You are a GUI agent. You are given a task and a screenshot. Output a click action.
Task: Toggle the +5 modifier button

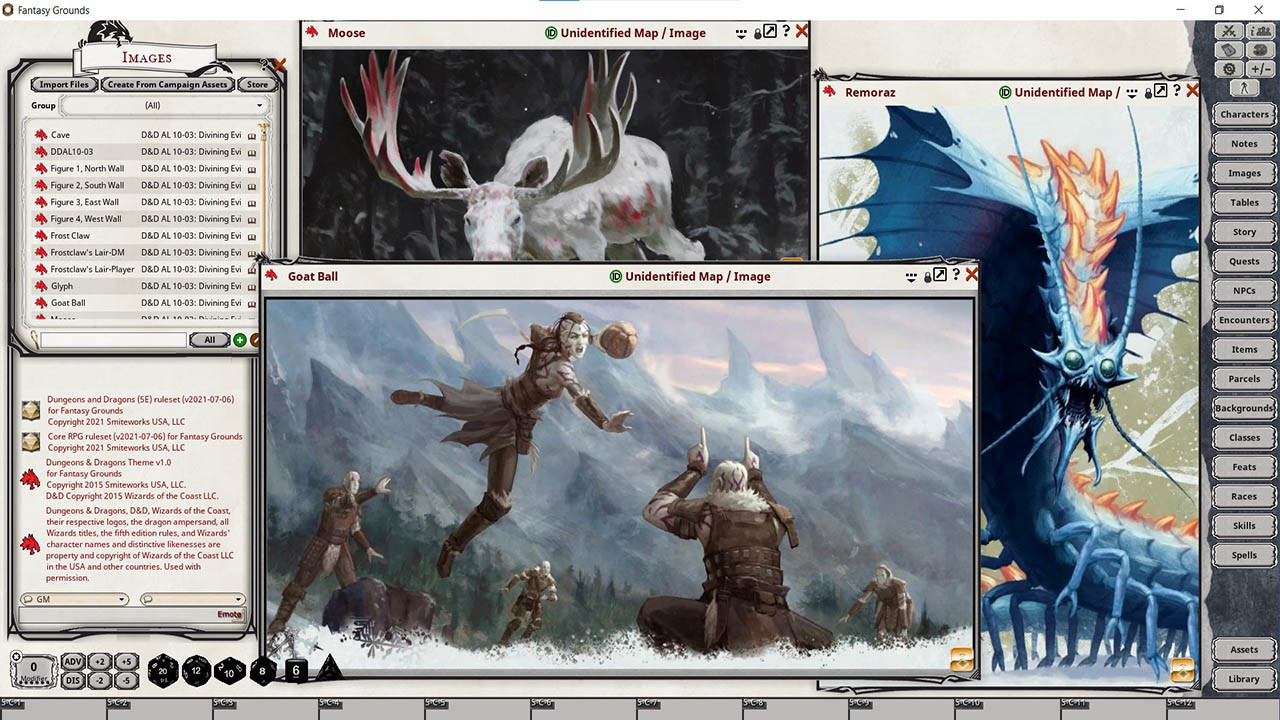125,662
